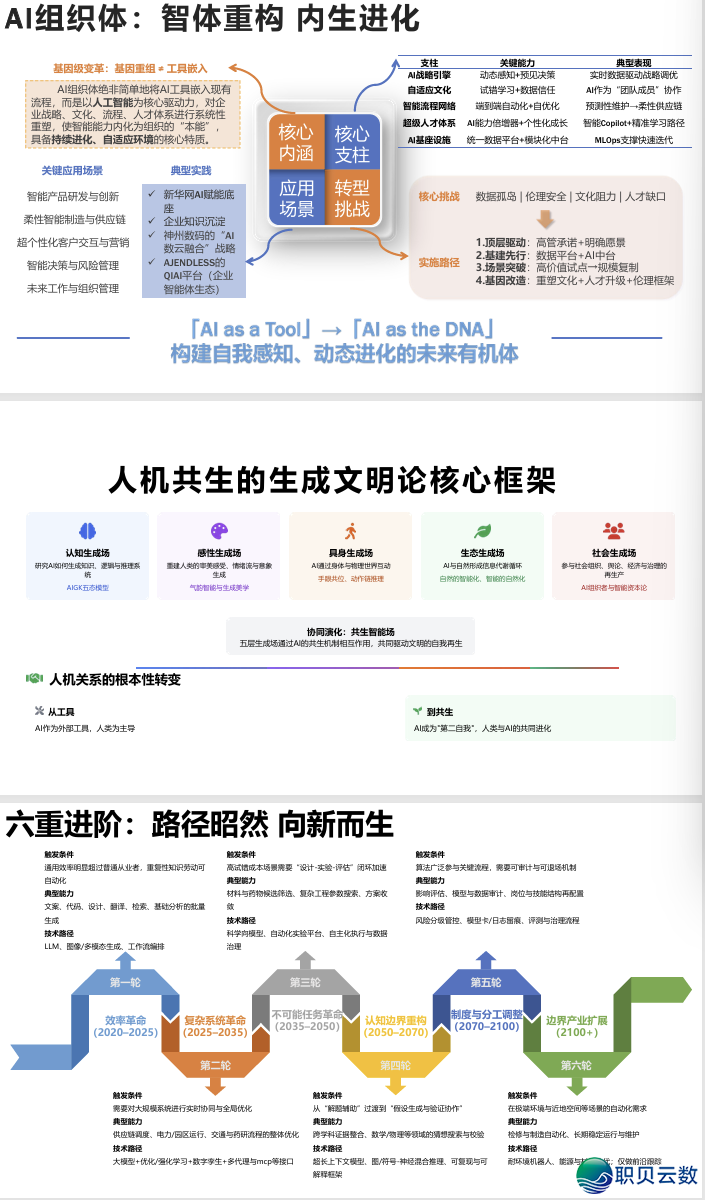The height and width of the screenshot is (1200, 705).
Task: Click the brain icon above 认知生成场
Action: coord(88,531)
